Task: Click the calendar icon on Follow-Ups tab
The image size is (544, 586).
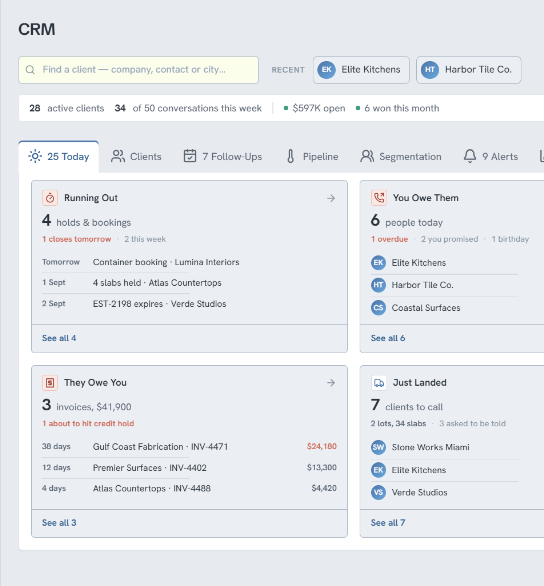Action: pyautogui.click(x=190, y=156)
